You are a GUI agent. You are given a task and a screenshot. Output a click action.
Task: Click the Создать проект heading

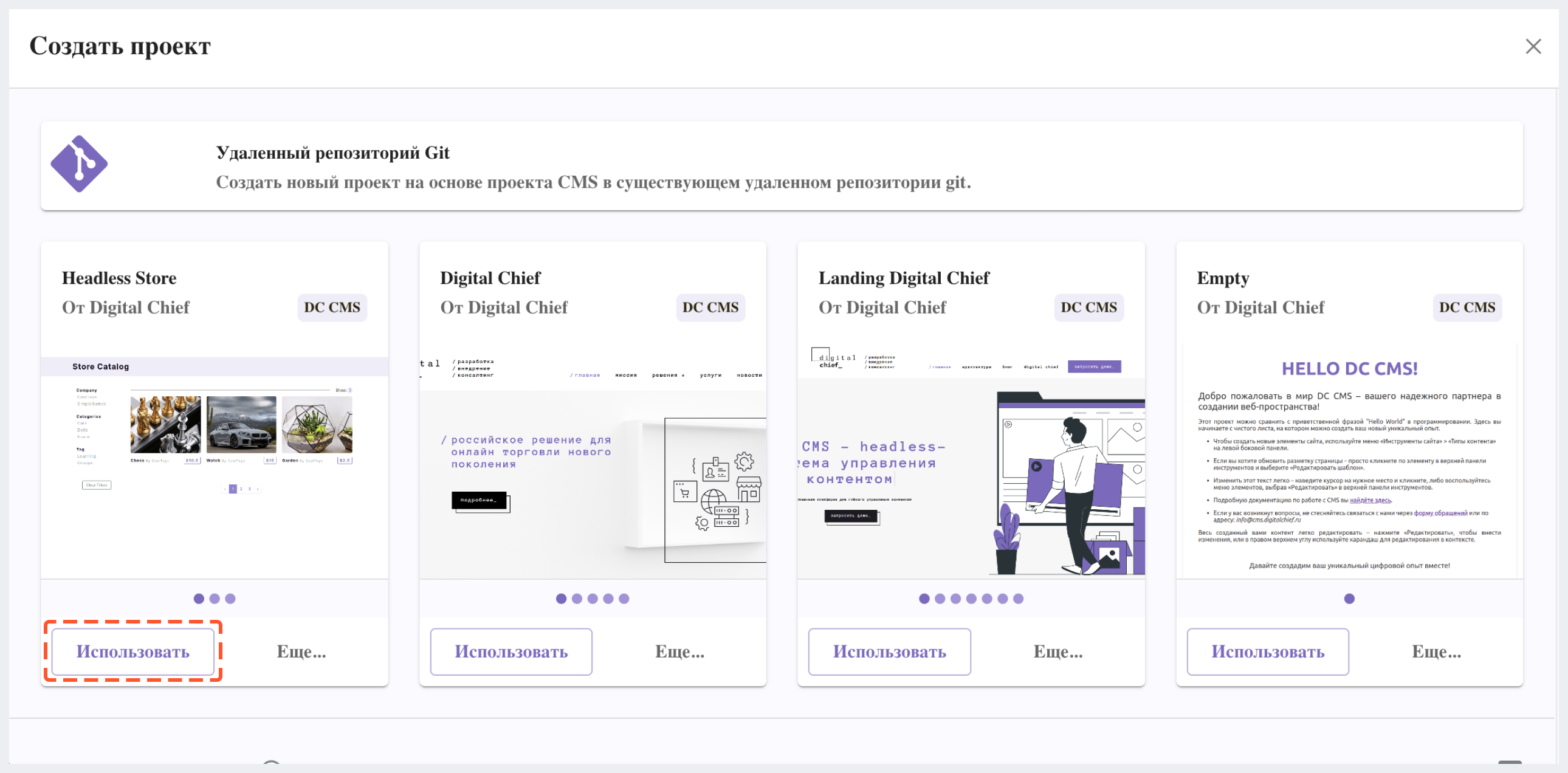click(x=120, y=46)
